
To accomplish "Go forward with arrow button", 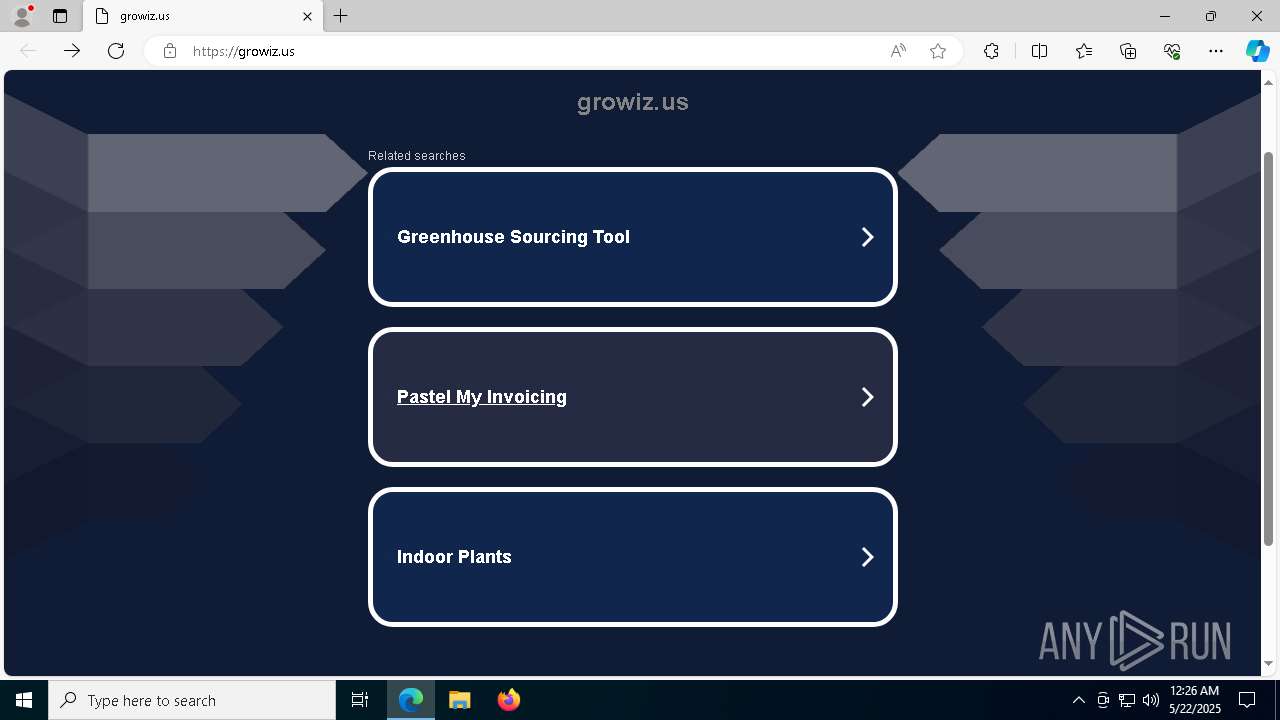I will [72, 51].
